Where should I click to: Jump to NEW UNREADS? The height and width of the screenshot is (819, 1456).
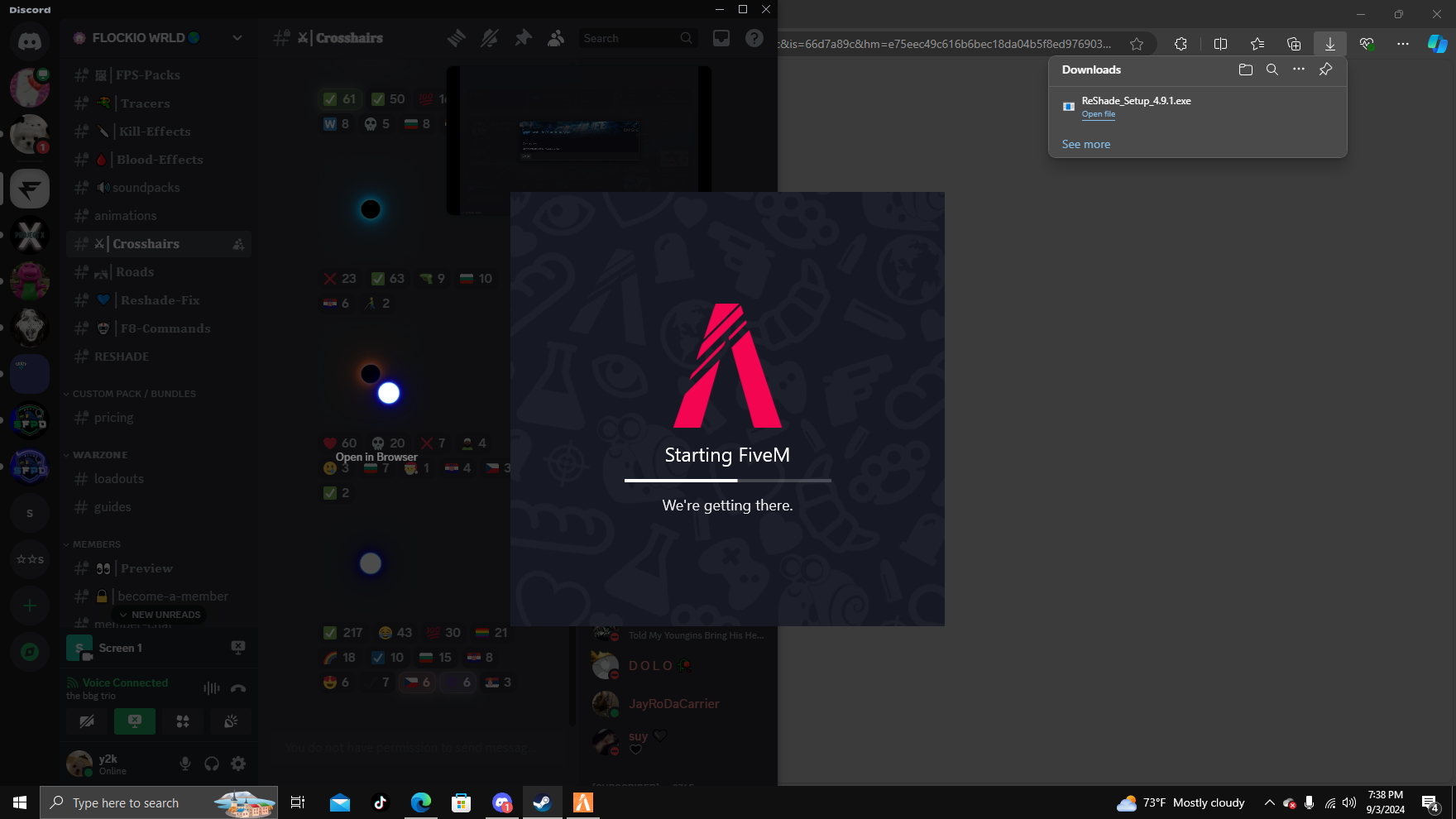click(x=159, y=615)
